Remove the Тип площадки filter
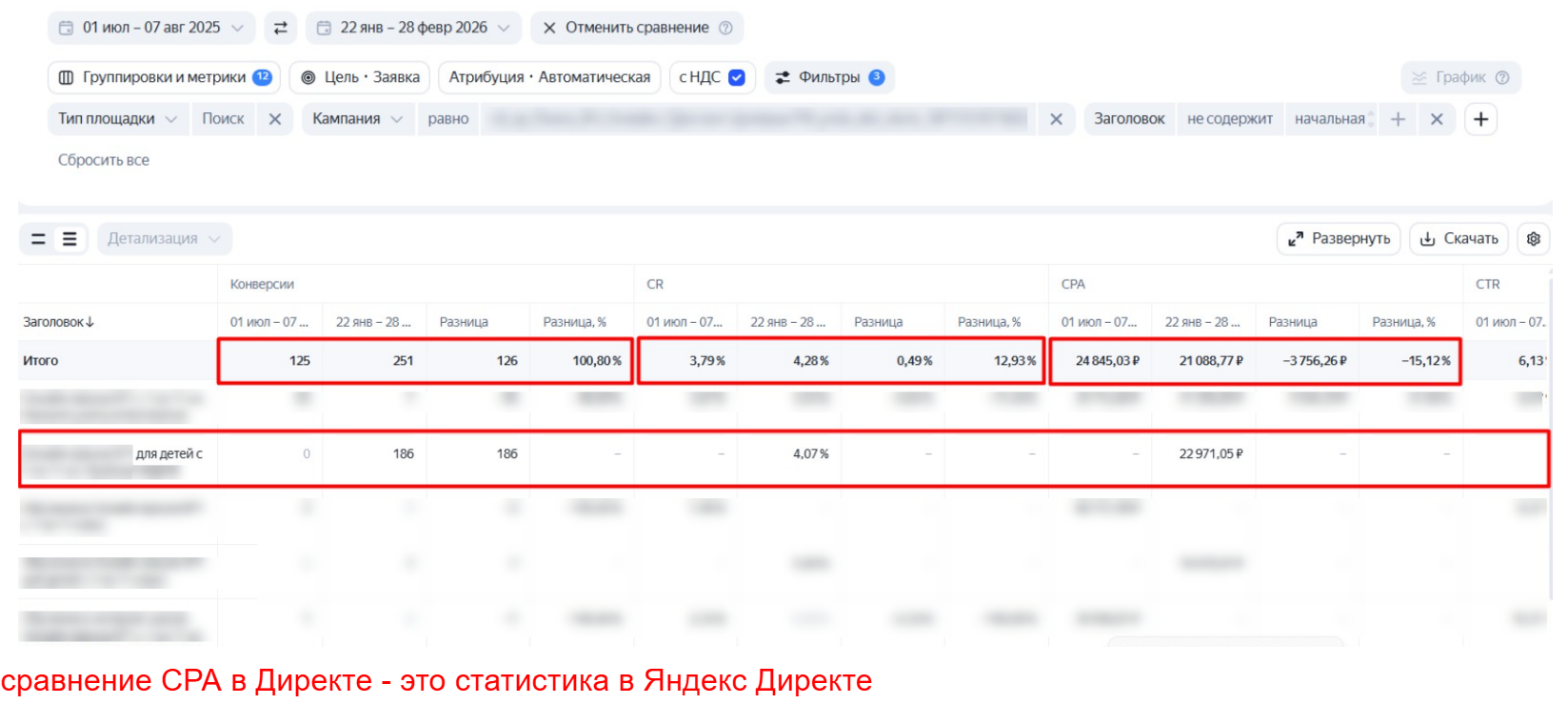 [275, 119]
